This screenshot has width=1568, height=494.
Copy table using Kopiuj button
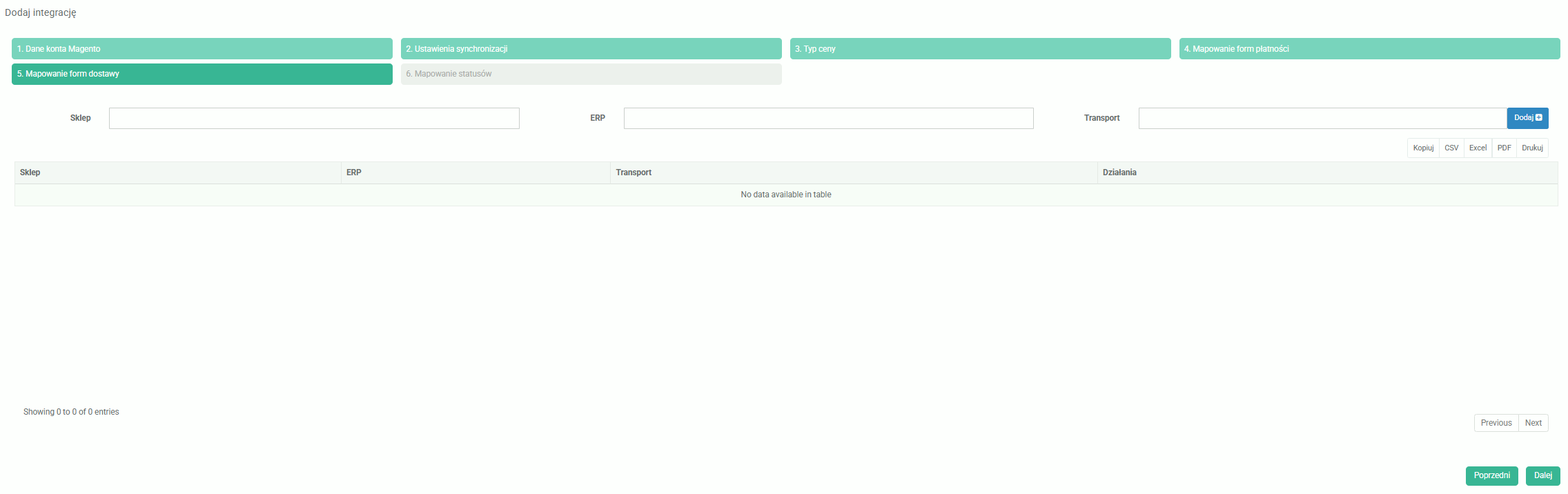tap(1423, 148)
